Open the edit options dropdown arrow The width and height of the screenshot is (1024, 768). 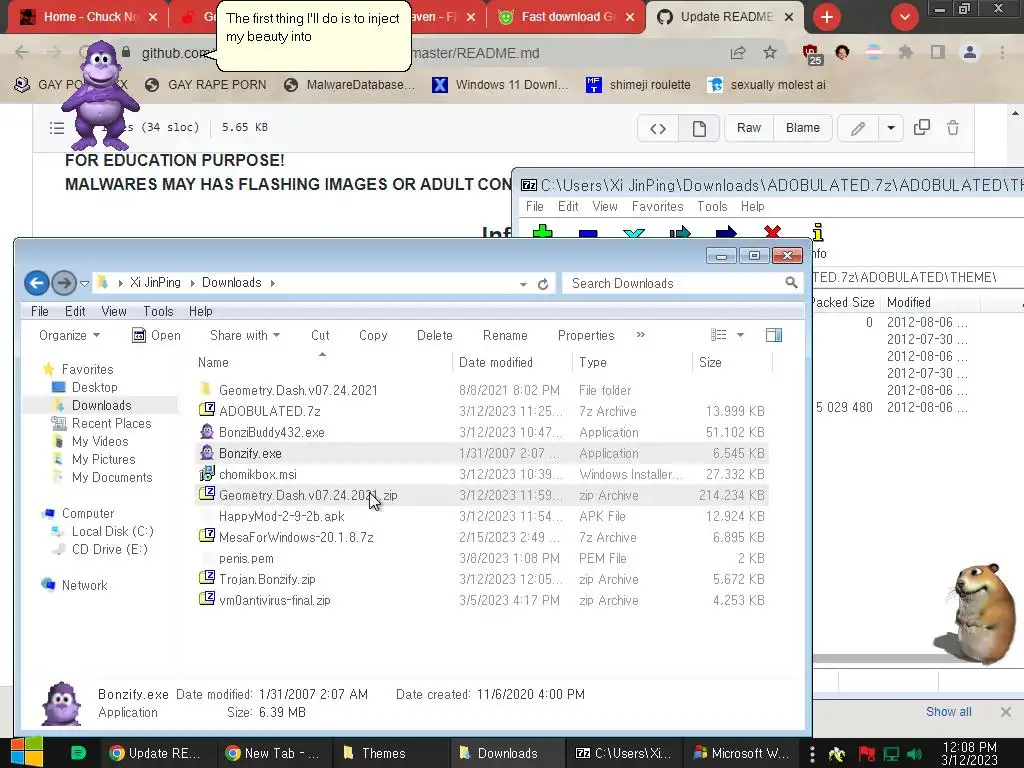tap(890, 129)
